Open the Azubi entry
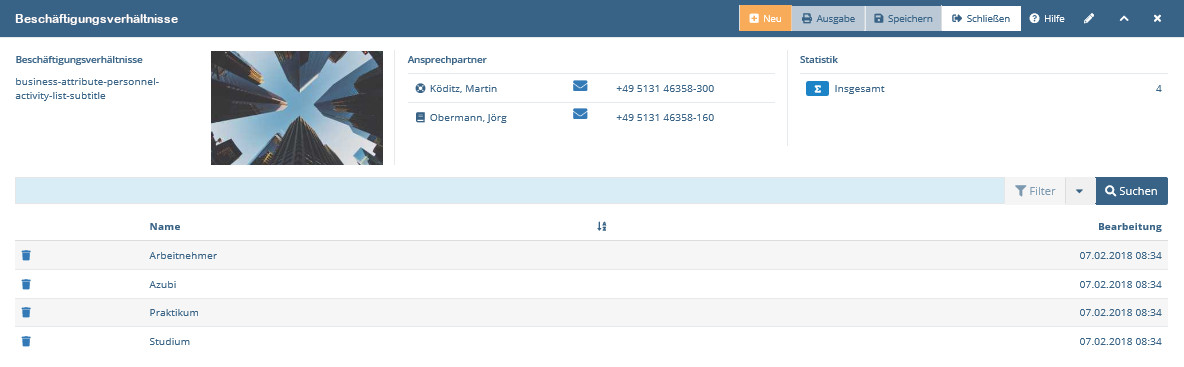 tap(163, 284)
